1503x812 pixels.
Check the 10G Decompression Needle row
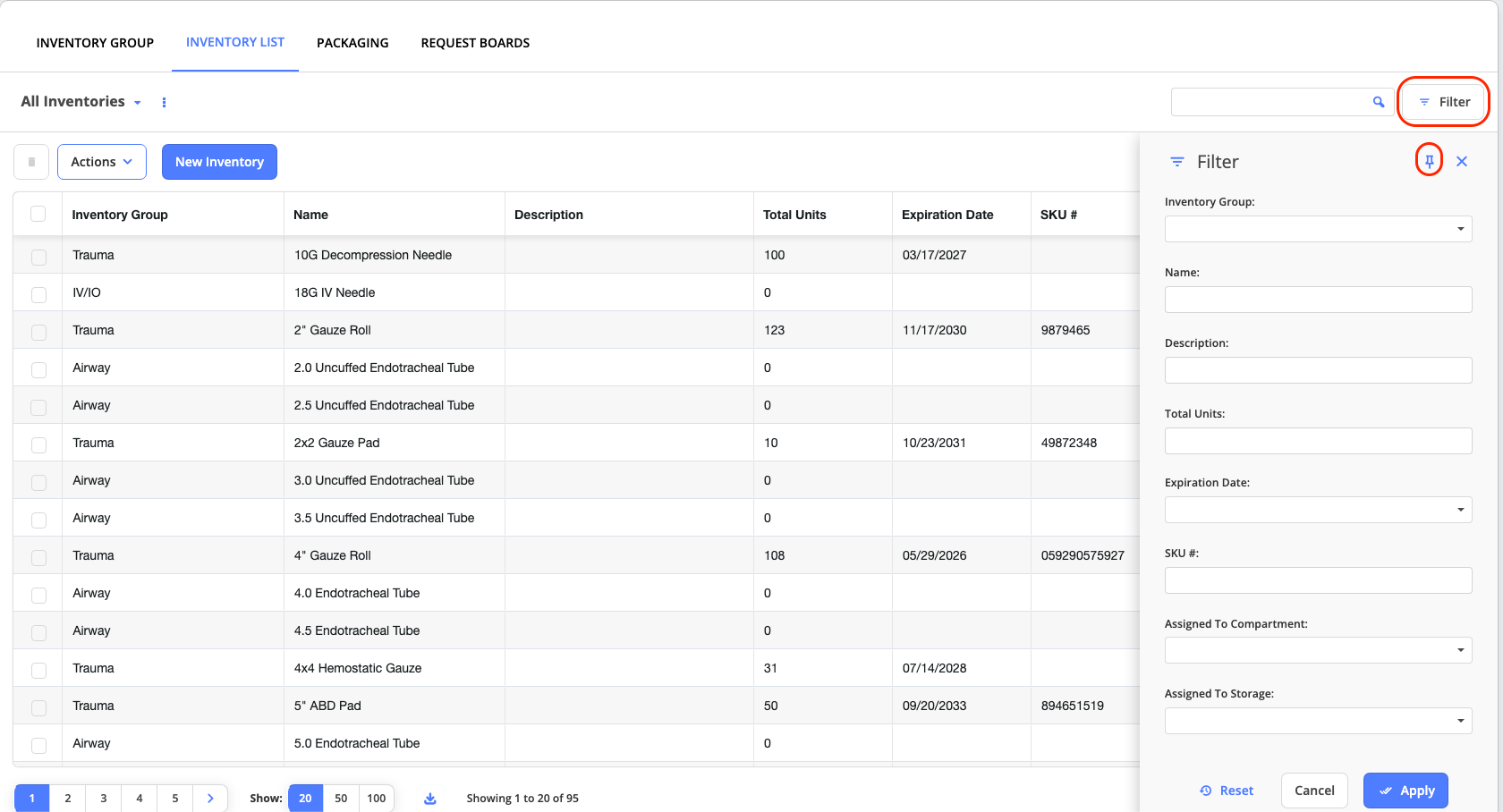click(x=38, y=257)
